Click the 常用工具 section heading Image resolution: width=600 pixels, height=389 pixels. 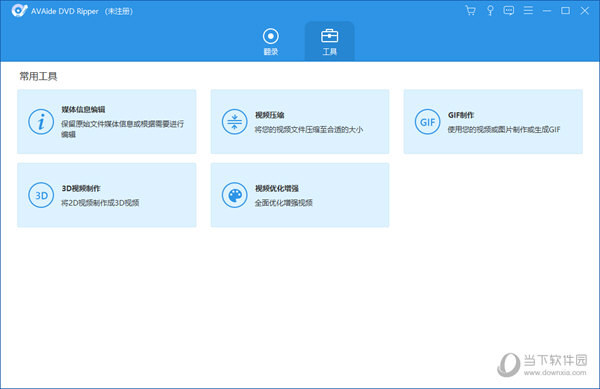click(38, 76)
